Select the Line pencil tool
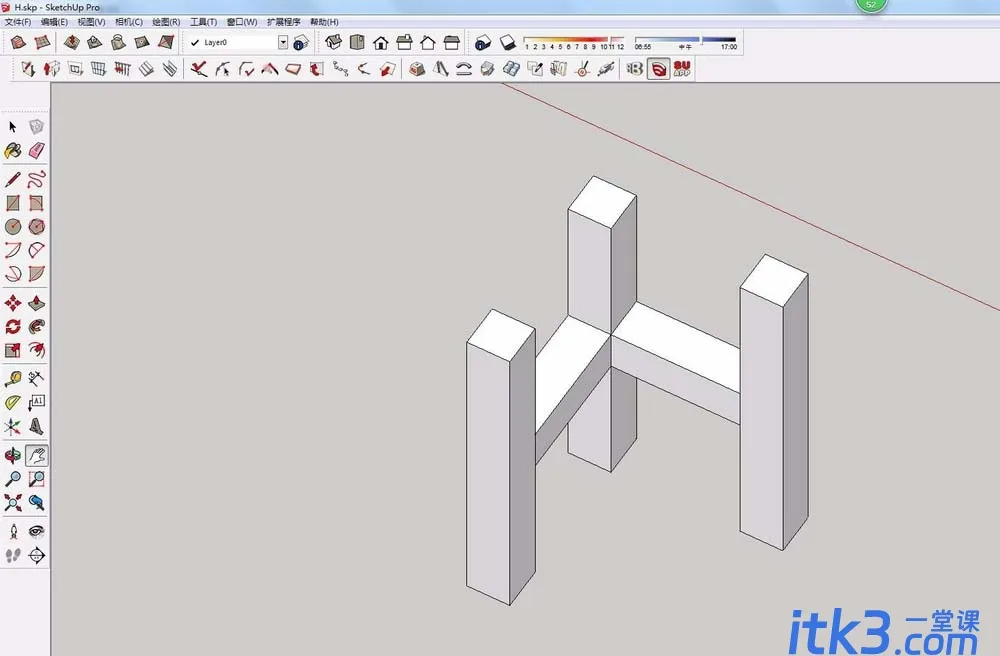This screenshot has width=1000, height=656. (13, 179)
